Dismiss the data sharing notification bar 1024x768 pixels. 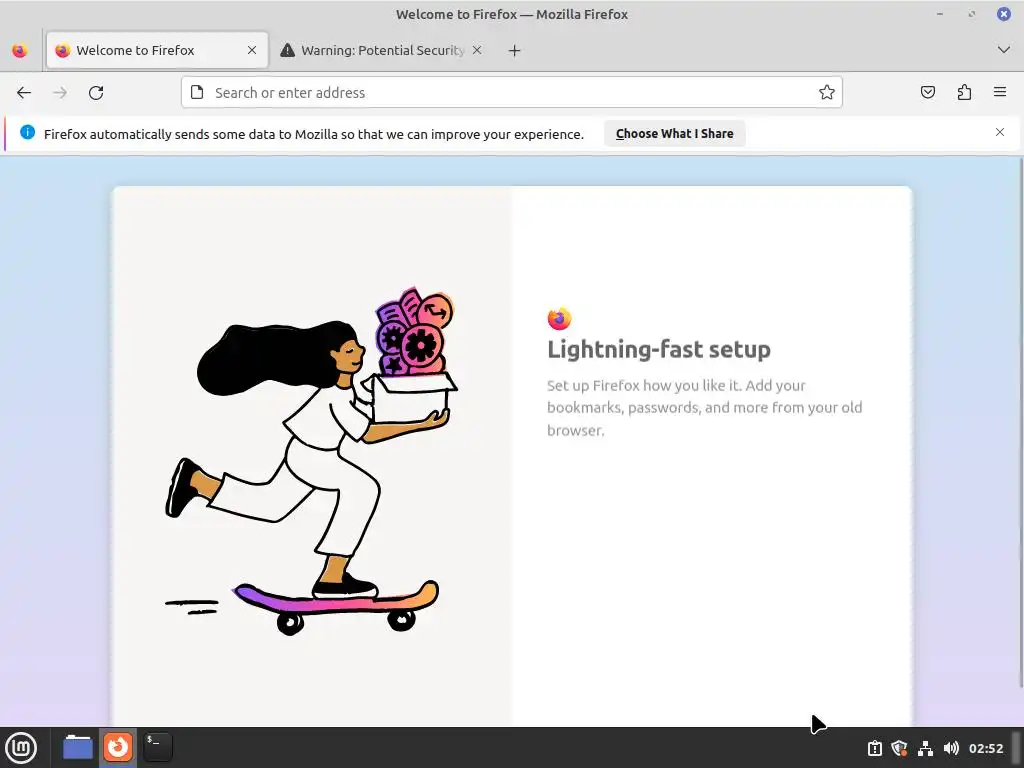(x=1000, y=132)
